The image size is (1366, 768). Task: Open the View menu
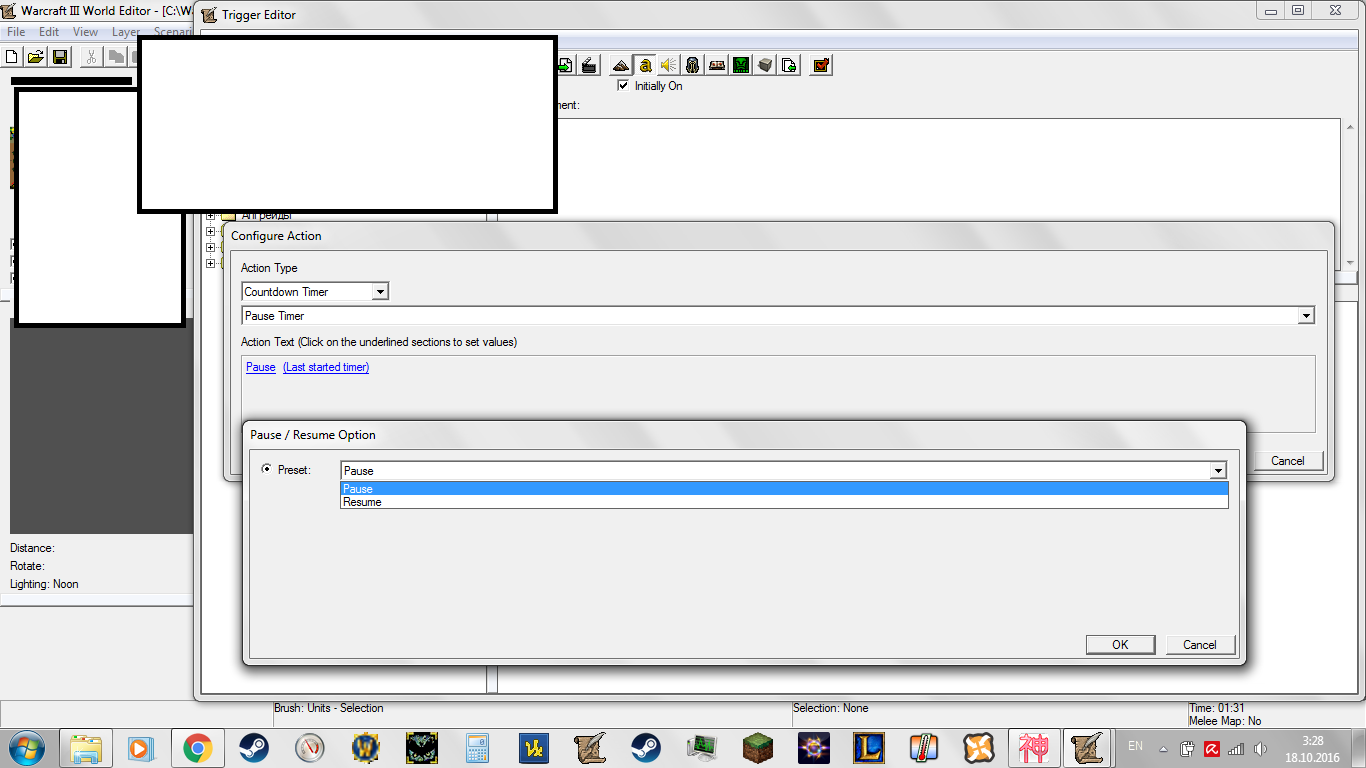click(86, 32)
